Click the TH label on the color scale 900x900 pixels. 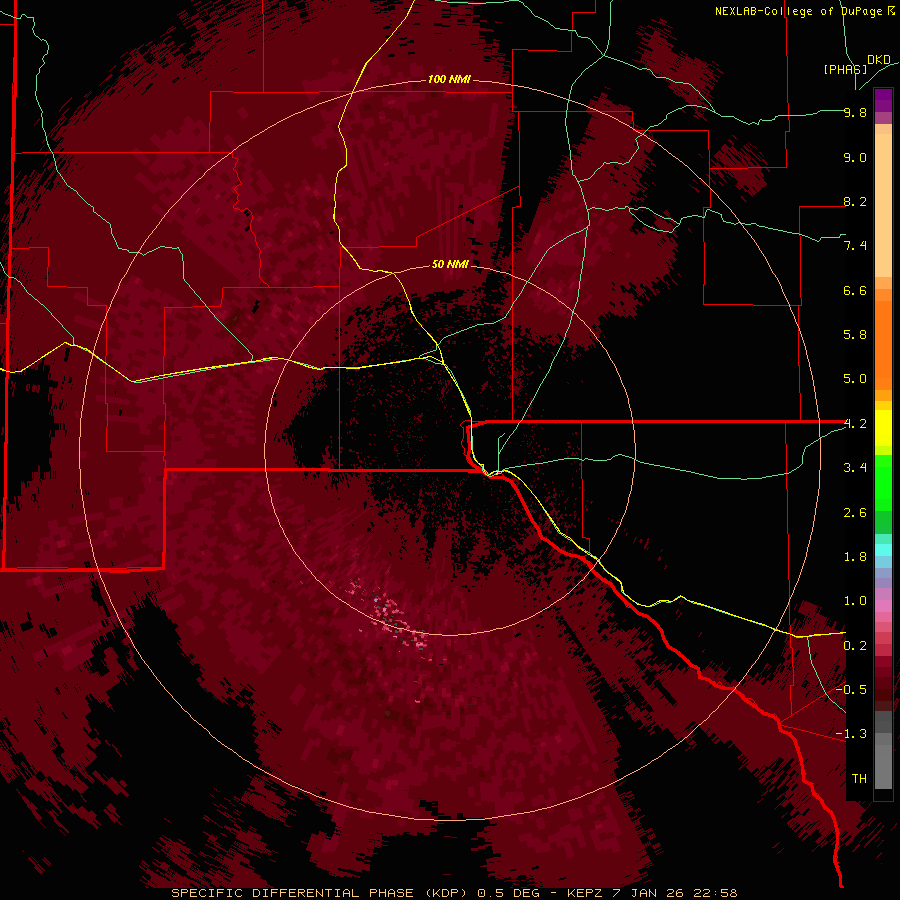click(x=859, y=779)
